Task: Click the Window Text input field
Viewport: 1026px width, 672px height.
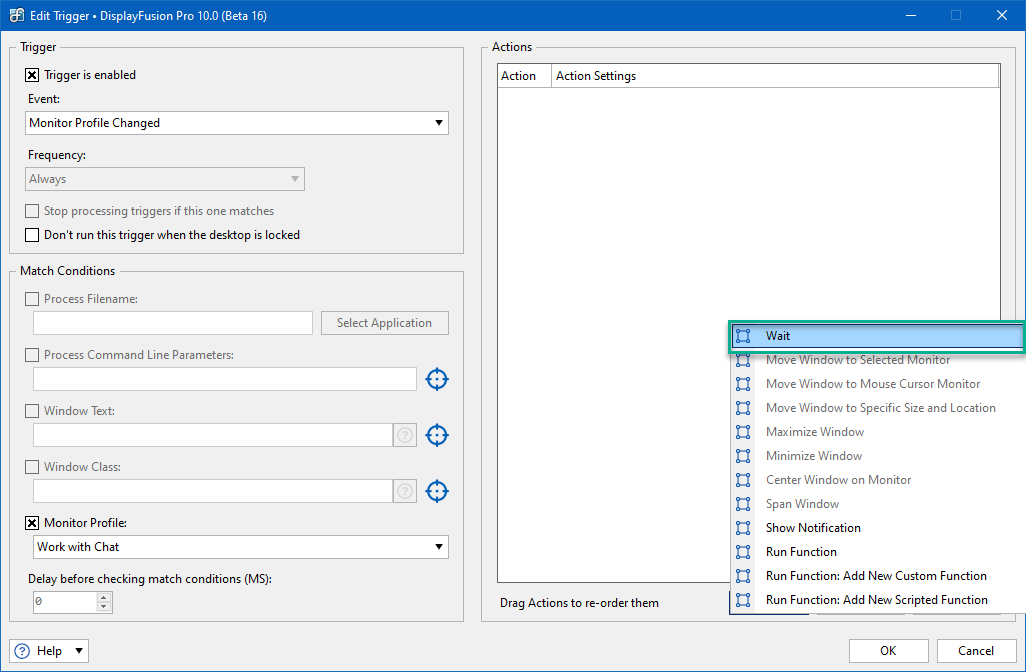Action: tap(213, 435)
